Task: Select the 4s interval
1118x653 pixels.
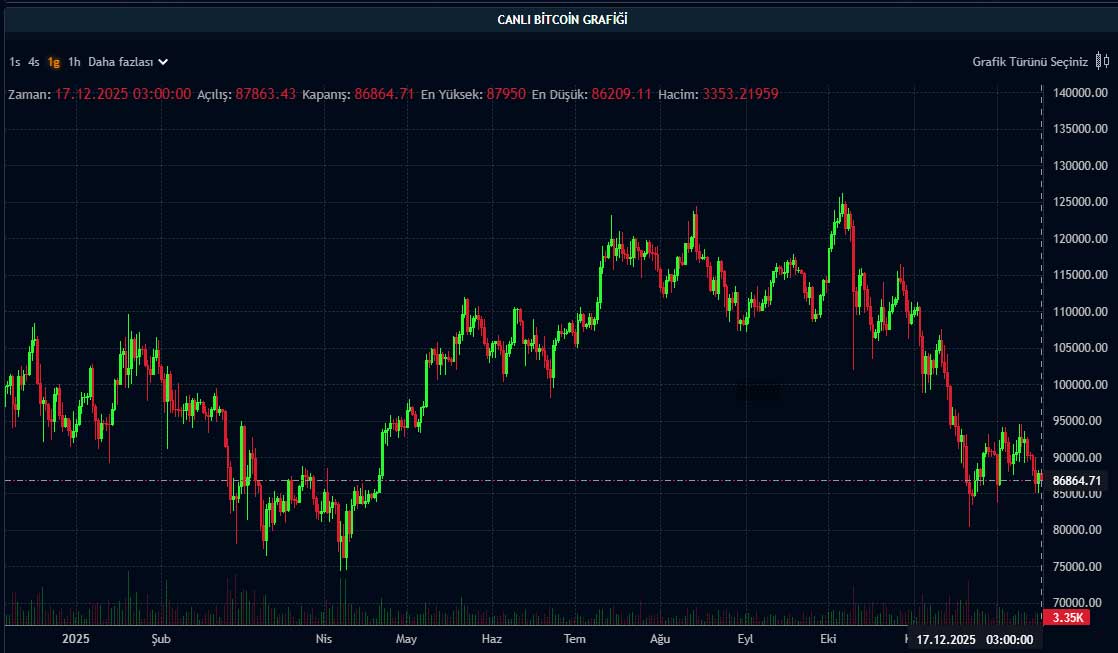Action: coord(34,62)
